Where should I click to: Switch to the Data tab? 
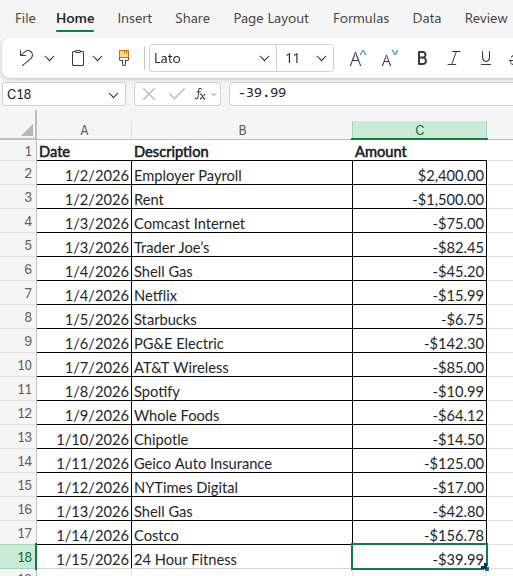pyautogui.click(x=426, y=18)
